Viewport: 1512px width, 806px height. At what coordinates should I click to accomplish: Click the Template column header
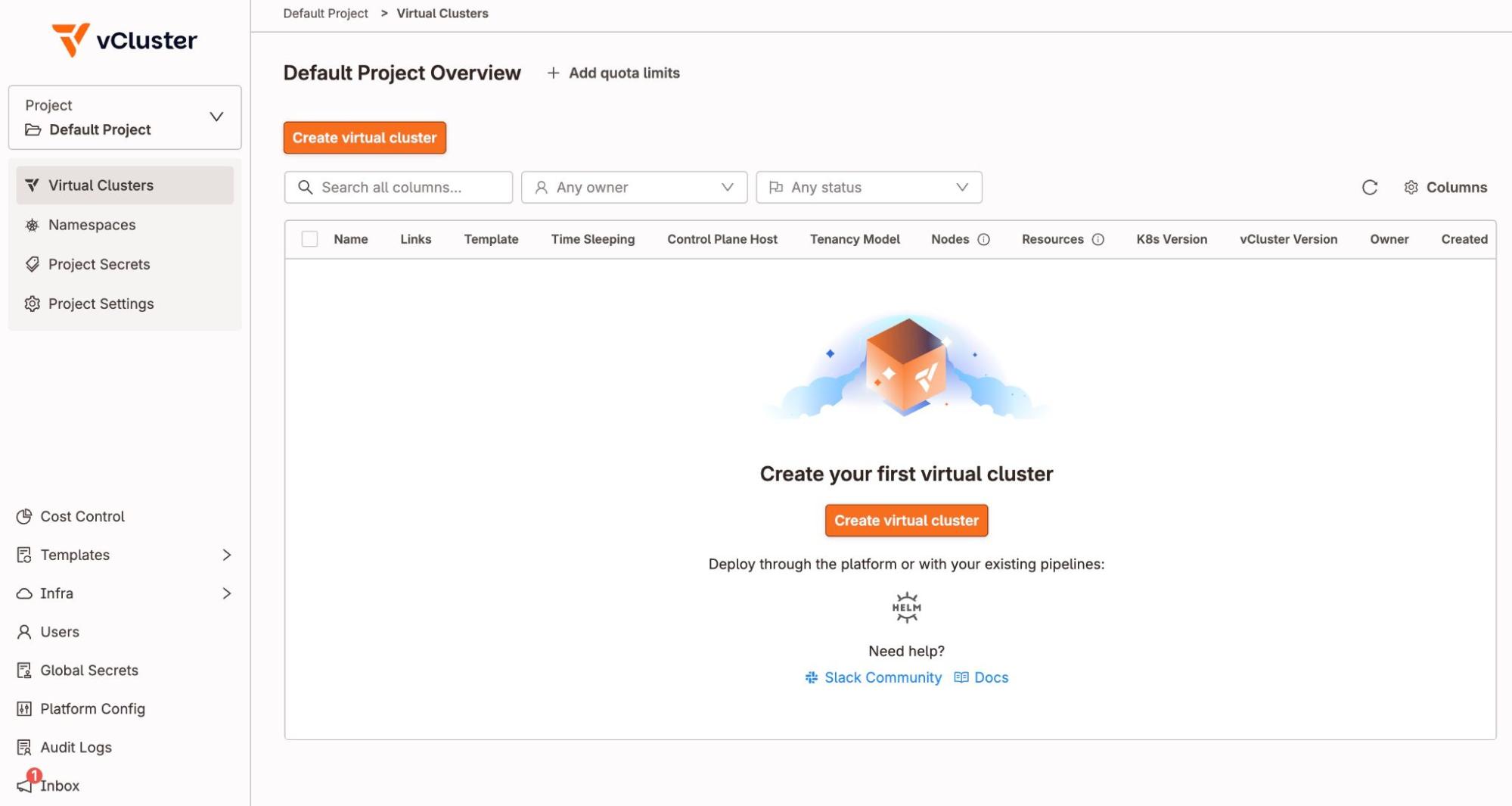[x=491, y=239]
